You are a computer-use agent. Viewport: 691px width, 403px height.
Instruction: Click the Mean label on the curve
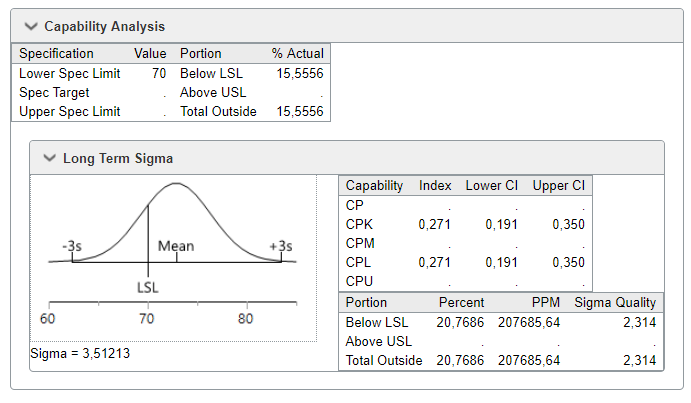(x=176, y=246)
